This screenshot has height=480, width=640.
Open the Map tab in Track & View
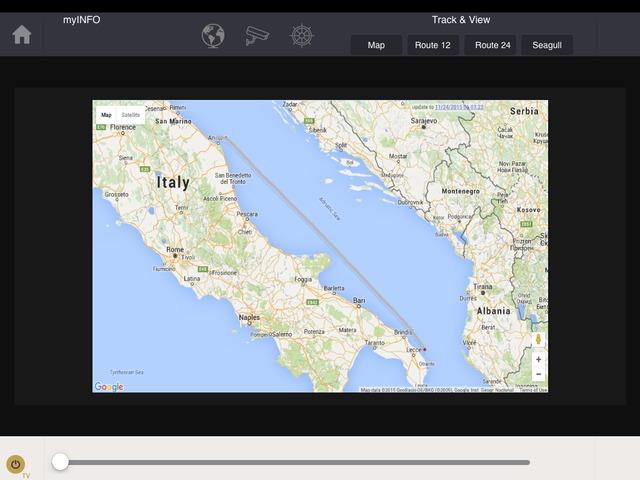click(376, 45)
